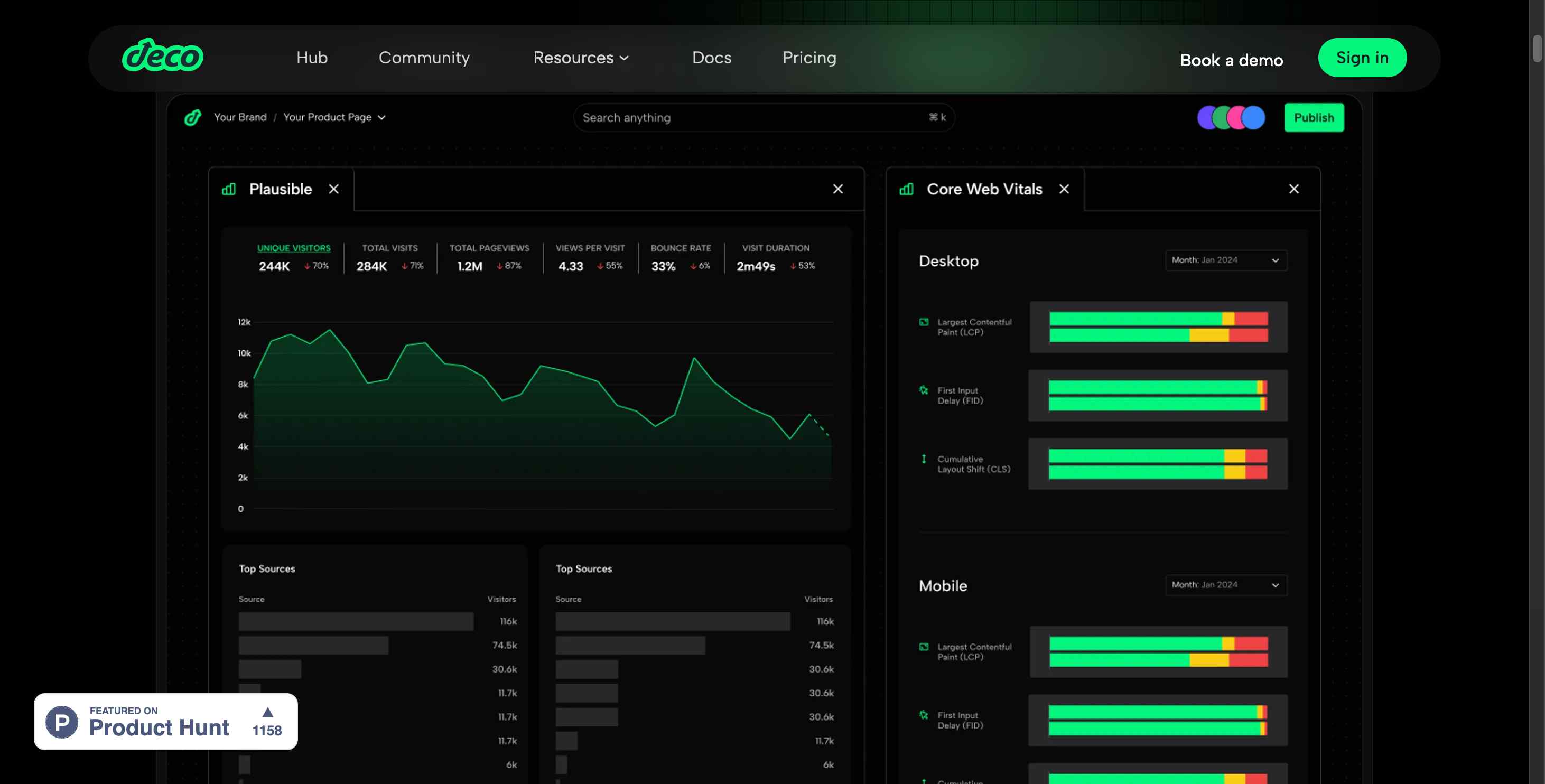Click the Mobile LCP progress bars
Image resolution: width=1545 pixels, height=784 pixels.
point(1158,652)
